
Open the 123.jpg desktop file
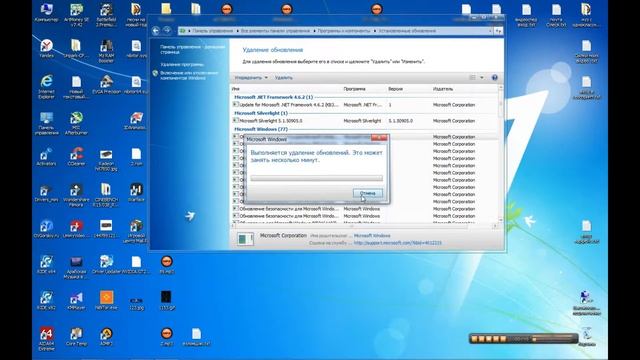click(x=136, y=303)
